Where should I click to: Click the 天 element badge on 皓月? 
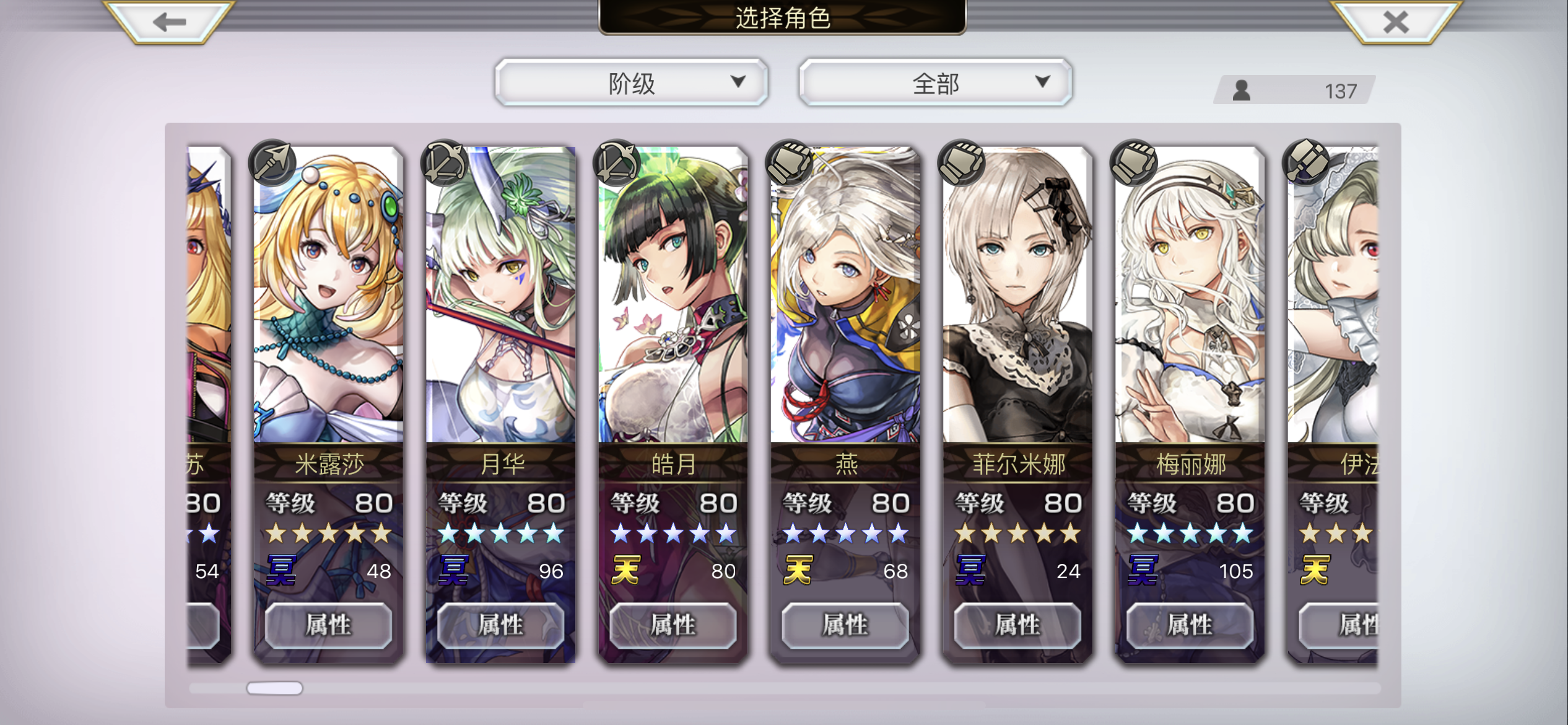625,569
